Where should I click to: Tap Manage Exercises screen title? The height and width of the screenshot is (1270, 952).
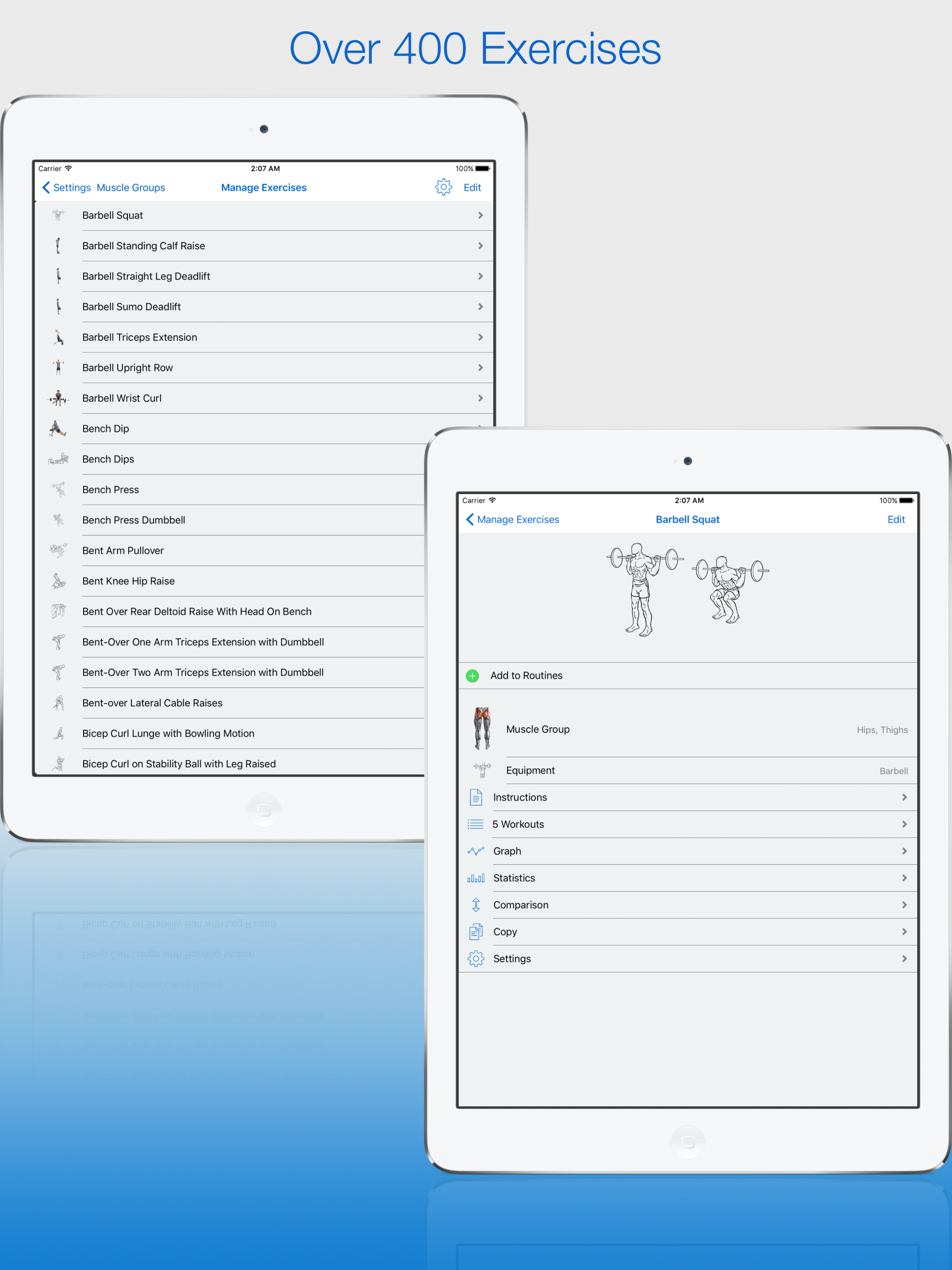pos(264,187)
